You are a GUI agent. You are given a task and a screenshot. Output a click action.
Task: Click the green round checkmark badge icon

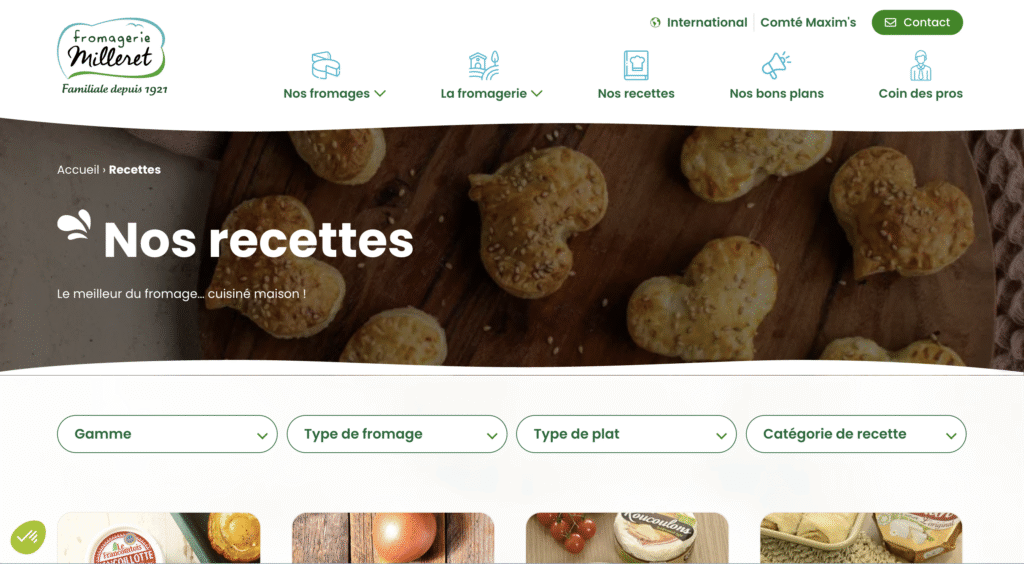pyautogui.click(x=28, y=537)
